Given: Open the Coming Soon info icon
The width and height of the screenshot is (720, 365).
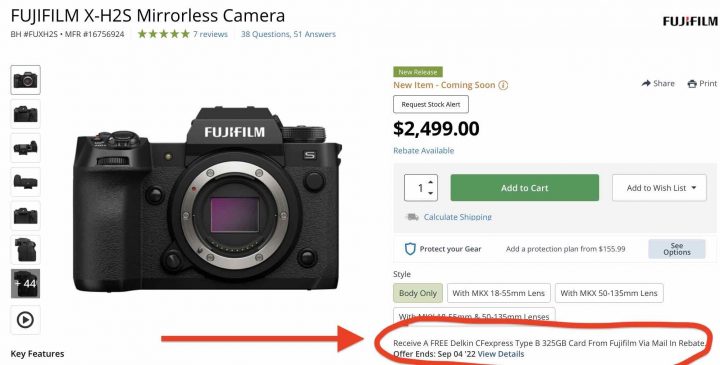Looking at the screenshot, I should click(x=503, y=85).
